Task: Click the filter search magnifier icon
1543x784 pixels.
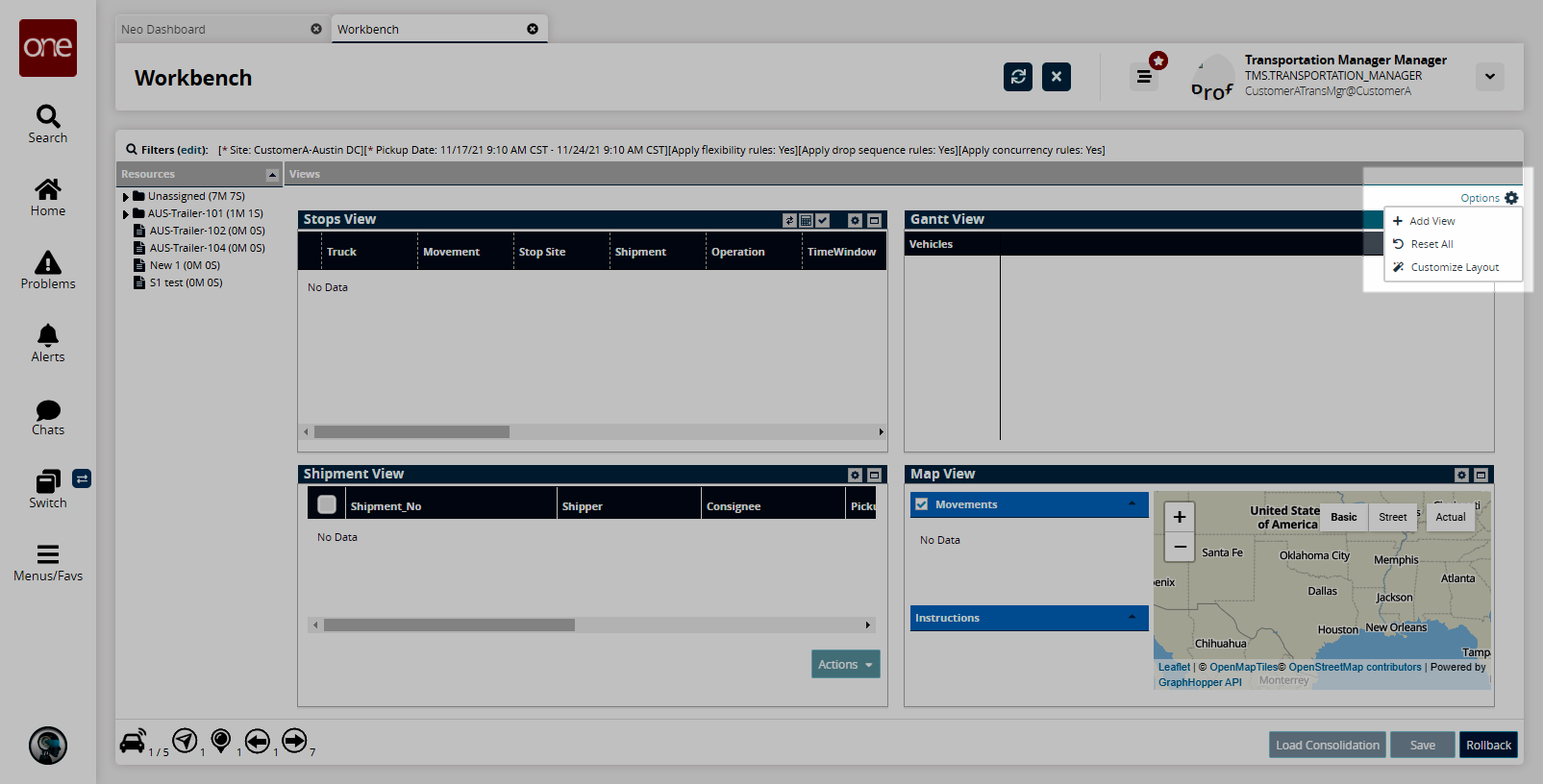Action: point(132,150)
